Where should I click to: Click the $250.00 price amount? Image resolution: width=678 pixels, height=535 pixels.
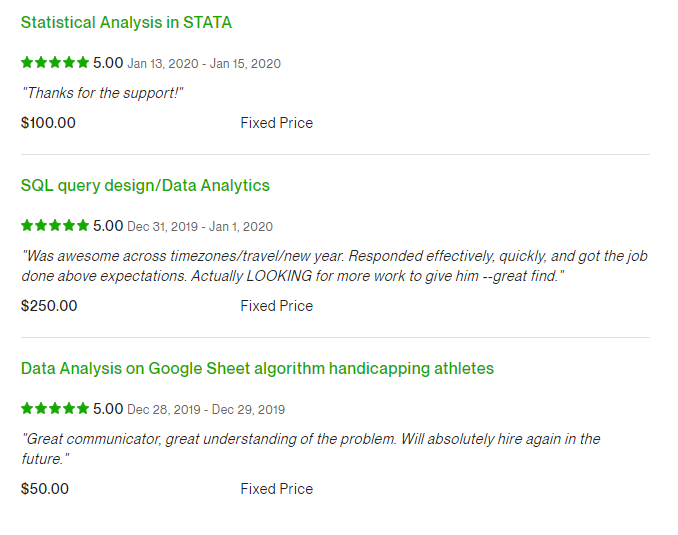point(49,306)
